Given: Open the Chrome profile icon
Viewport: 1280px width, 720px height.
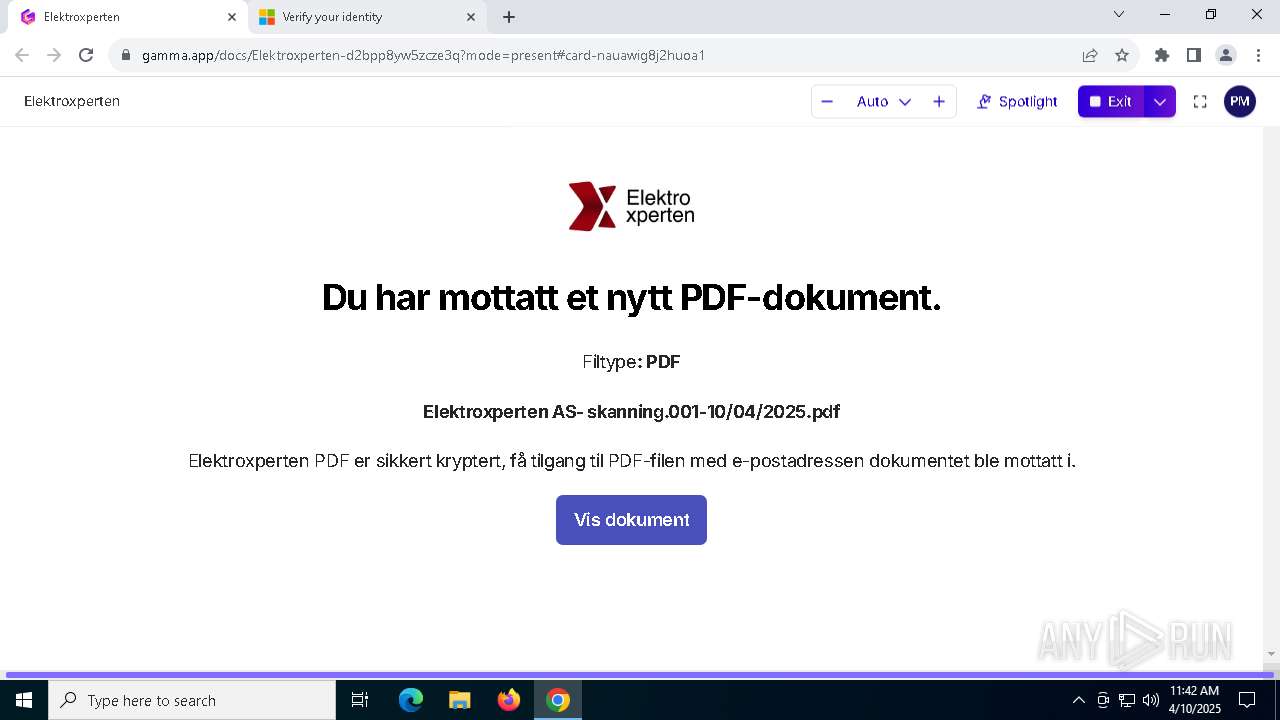Looking at the screenshot, I should (1225, 55).
